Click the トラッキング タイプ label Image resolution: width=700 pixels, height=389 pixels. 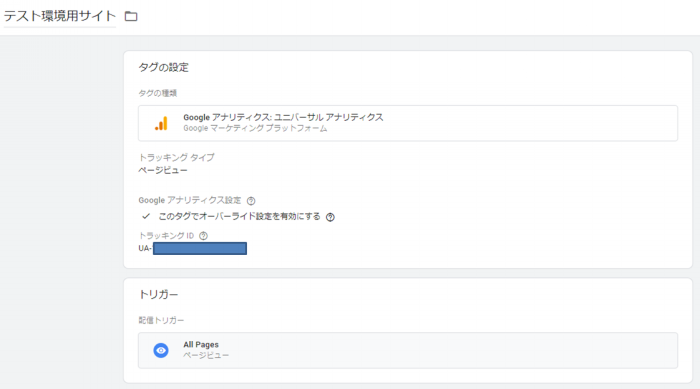click(176, 157)
